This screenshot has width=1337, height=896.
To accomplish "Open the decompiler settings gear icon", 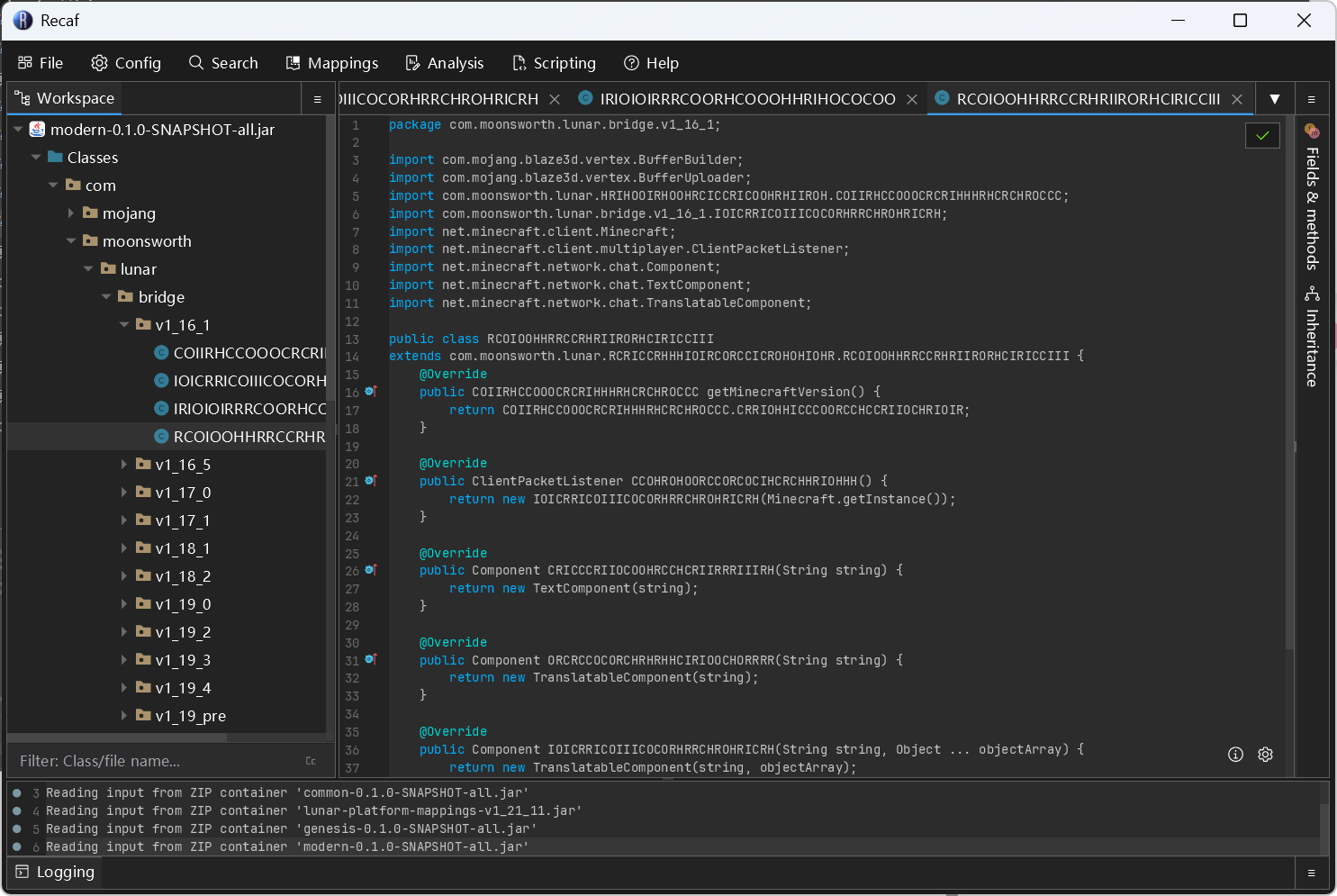I will [x=1265, y=755].
